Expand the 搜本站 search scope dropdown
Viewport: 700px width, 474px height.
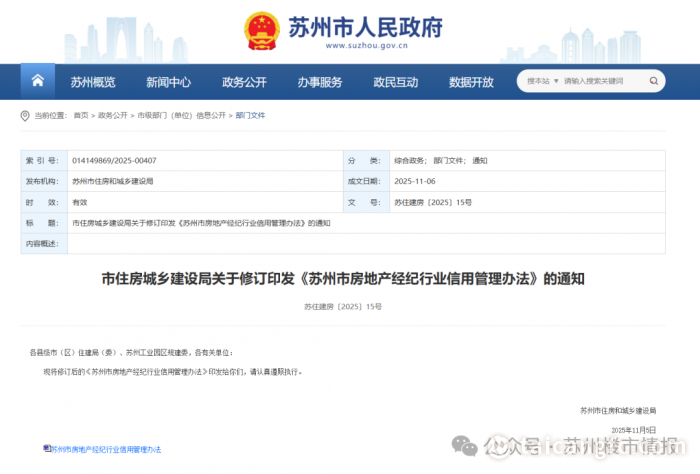point(540,81)
